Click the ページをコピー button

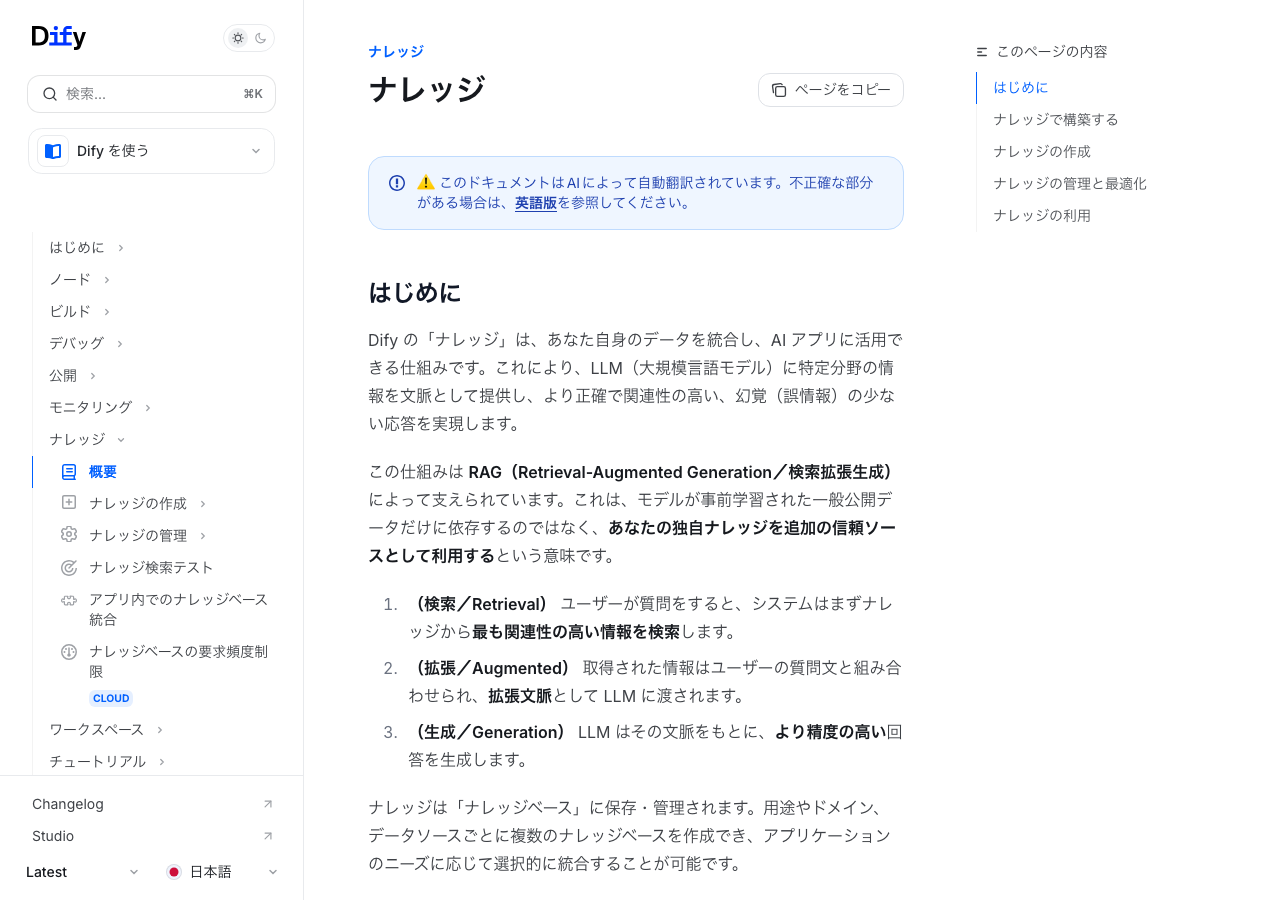830,90
